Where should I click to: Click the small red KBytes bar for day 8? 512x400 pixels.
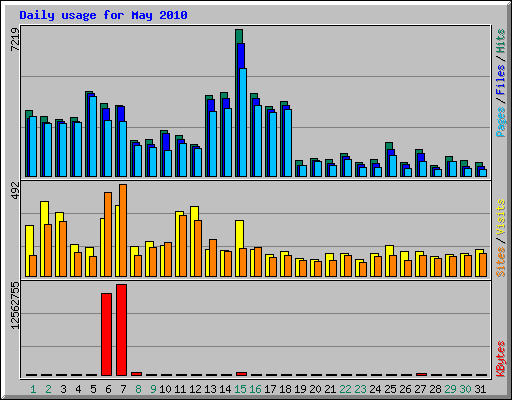(x=136, y=374)
